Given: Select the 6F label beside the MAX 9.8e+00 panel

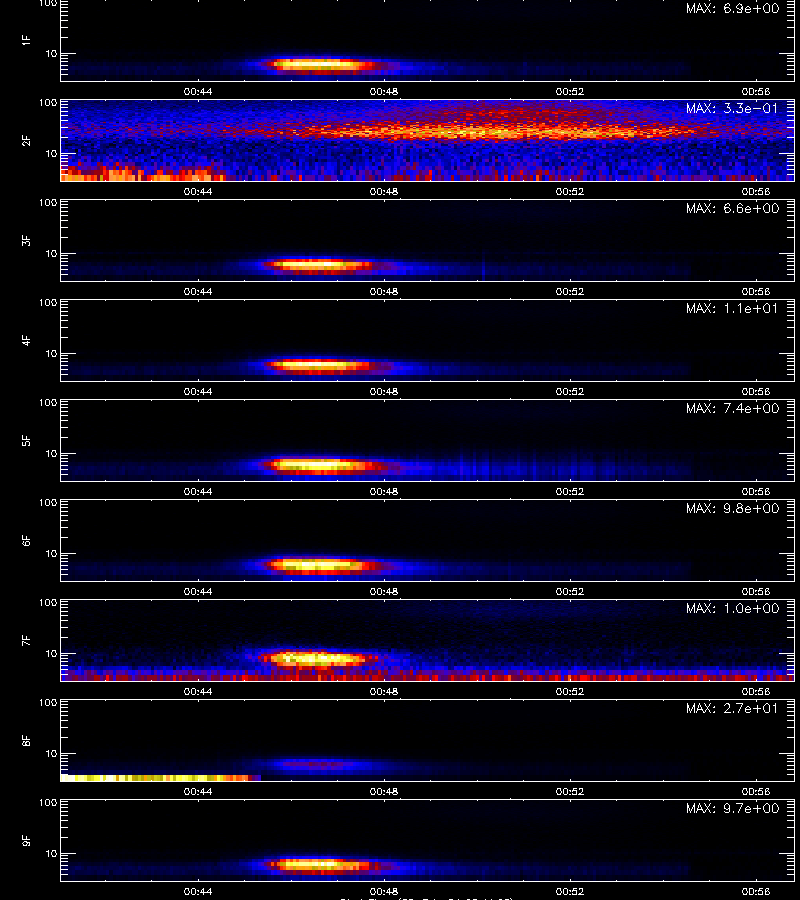Looking at the screenshot, I should pos(26,540).
